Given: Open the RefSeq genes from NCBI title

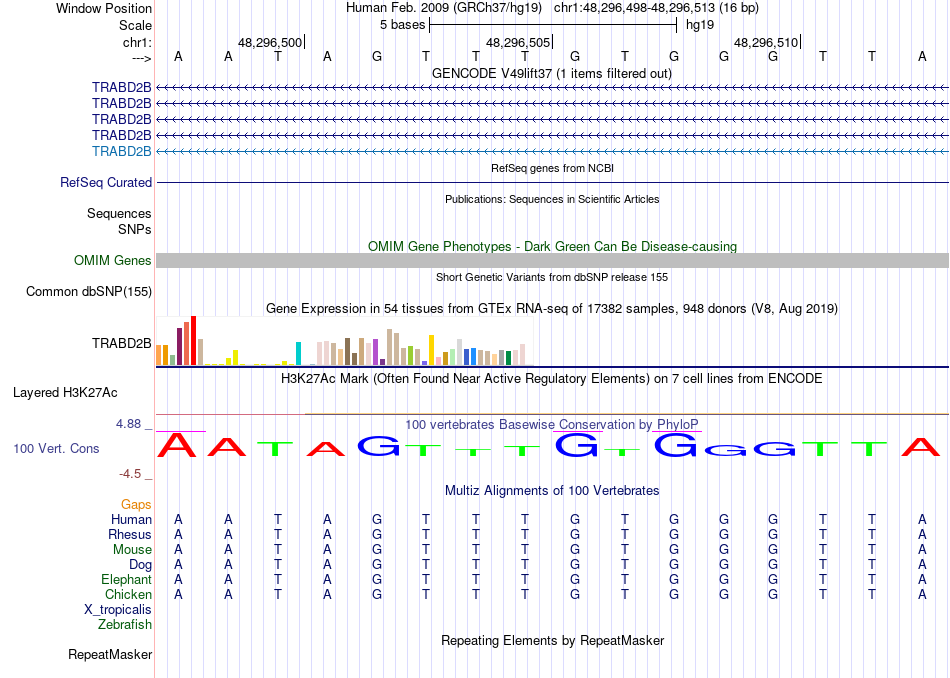Looking at the screenshot, I should [x=552, y=168].
